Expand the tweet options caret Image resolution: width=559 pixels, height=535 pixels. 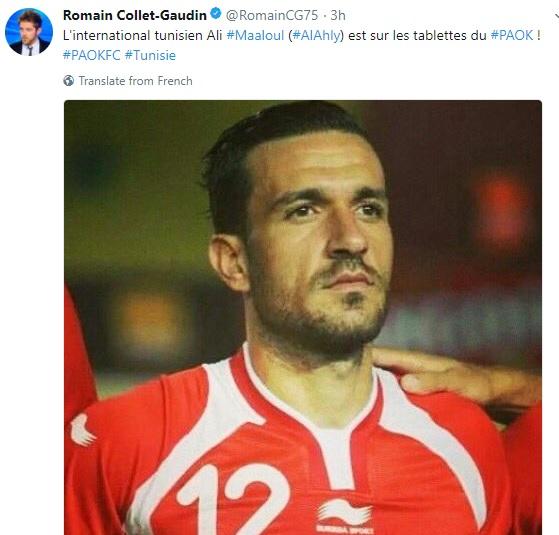tap(556, 15)
